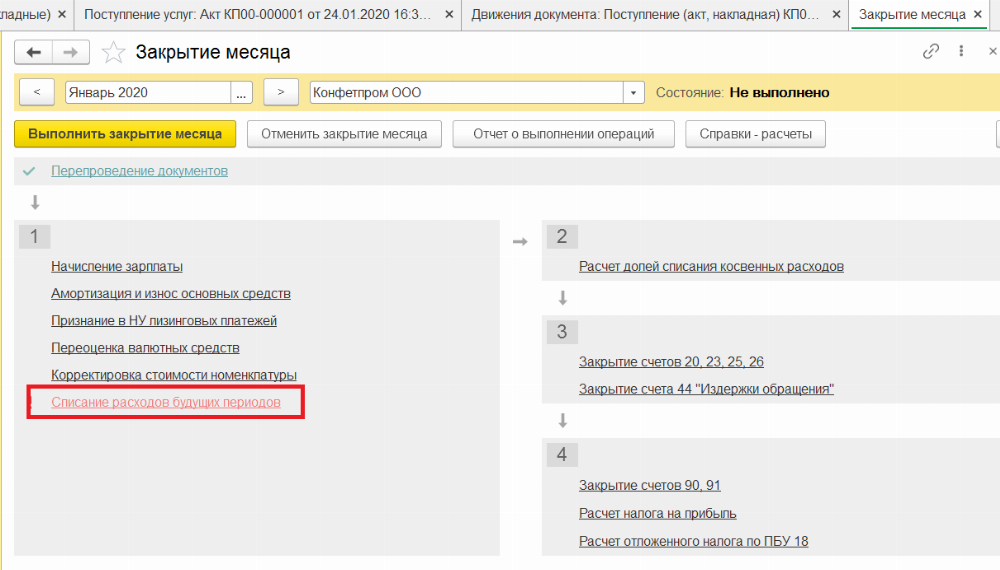
Task: Go to previous month with left arrow
Action: 37,92
